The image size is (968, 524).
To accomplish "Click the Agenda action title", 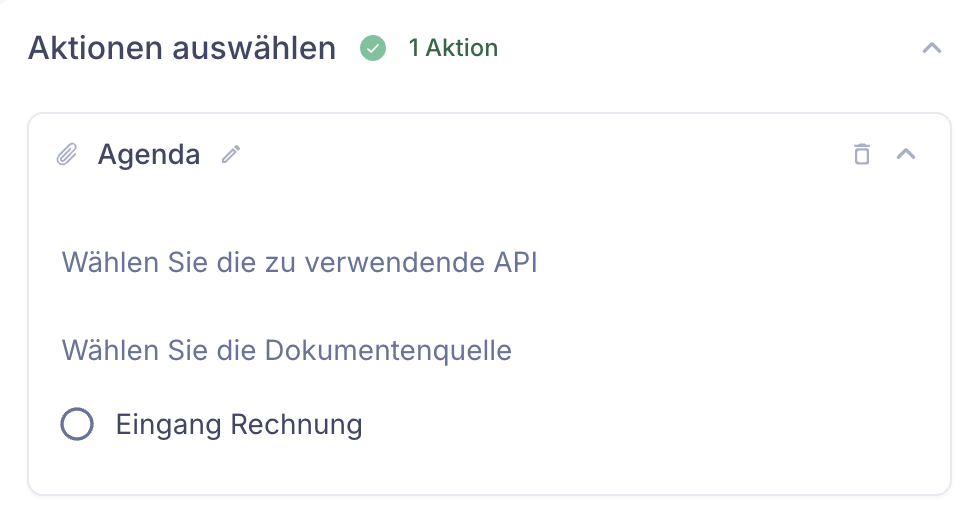I will (x=149, y=154).
